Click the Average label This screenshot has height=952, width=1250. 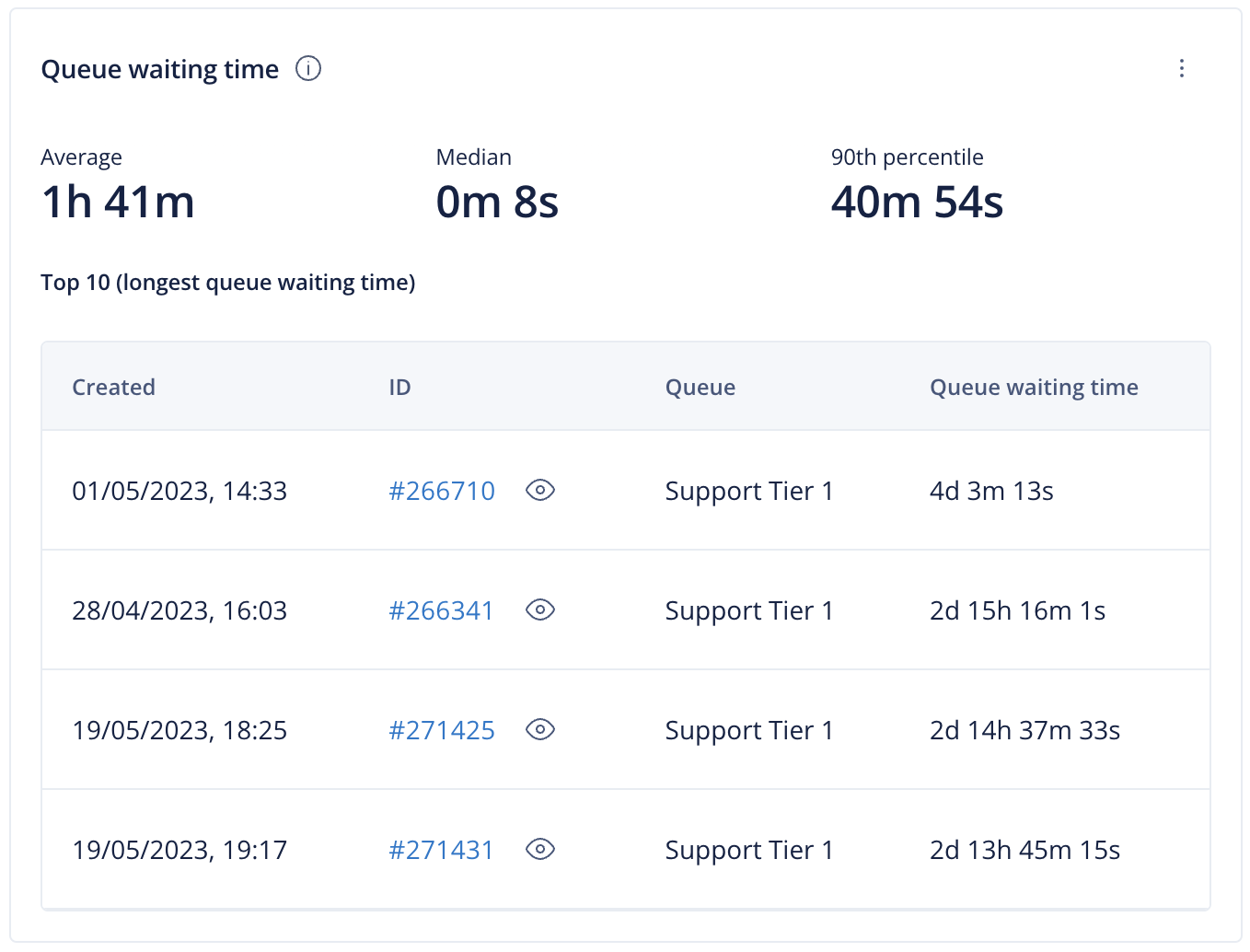(82, 157)
